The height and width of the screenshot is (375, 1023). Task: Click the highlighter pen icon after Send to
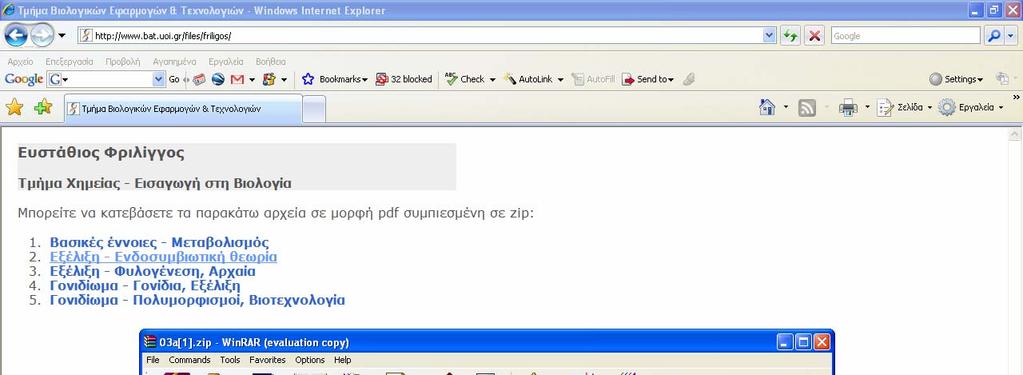click(689, 79)
